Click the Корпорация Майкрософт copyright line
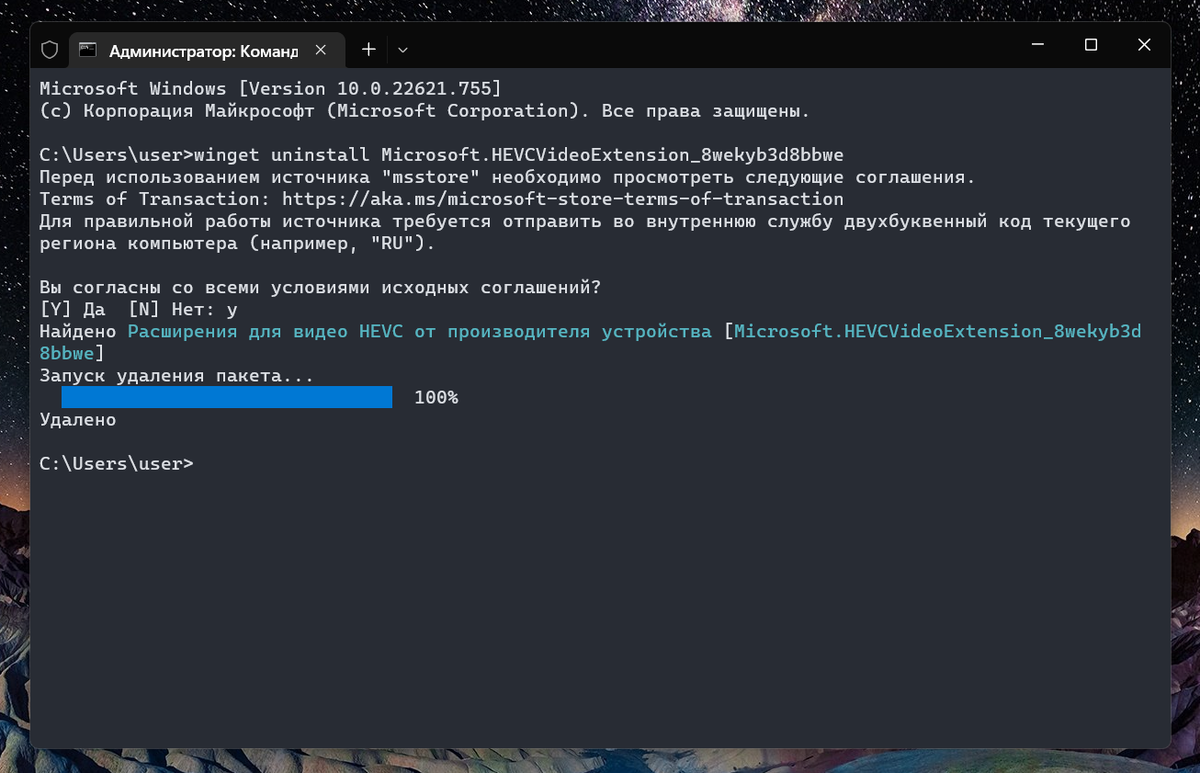Viewport: 1200px width, 773px height. click(424, 111)
